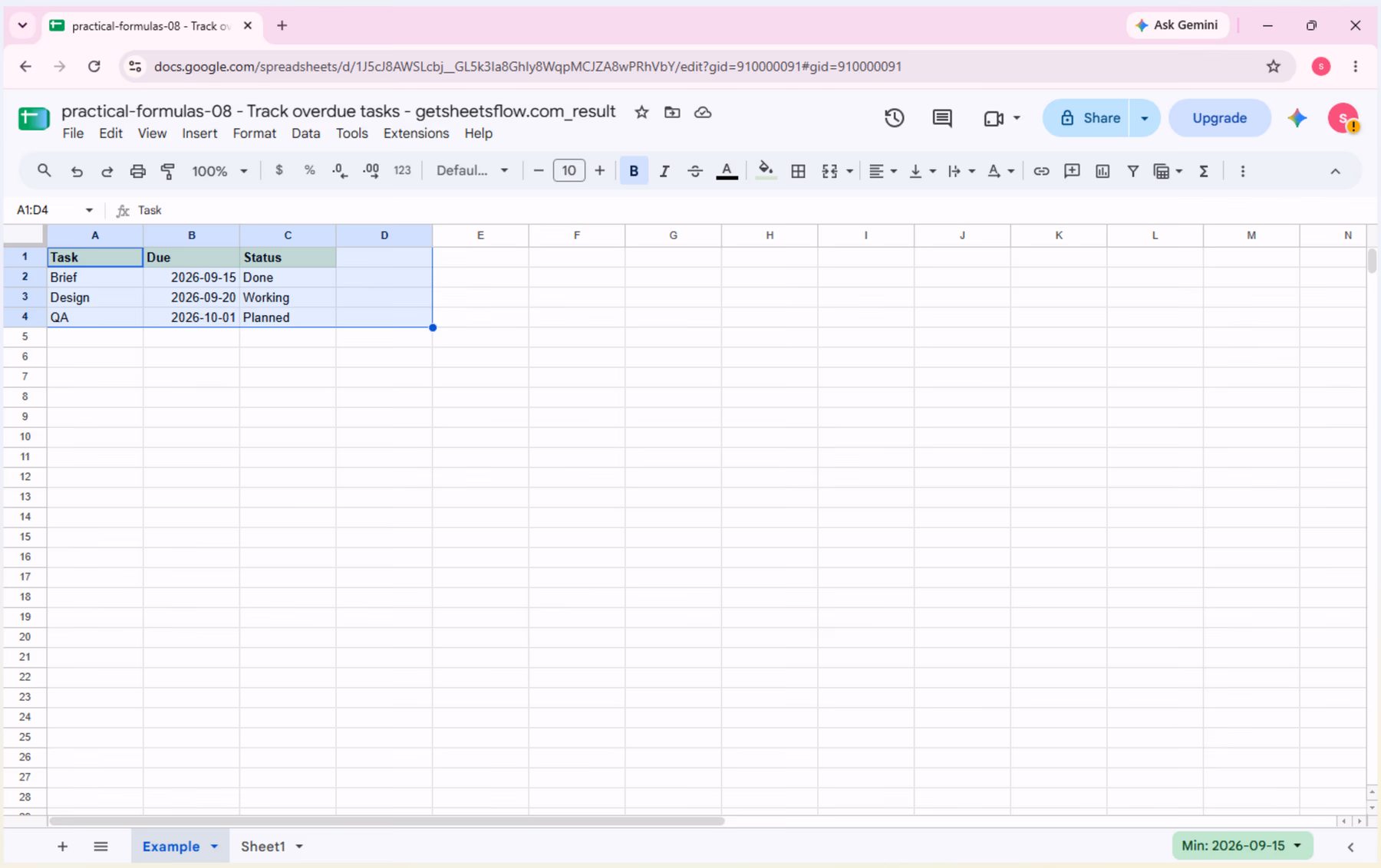Star the spreadsheet document
This screenshot has height=868, width=1381.
[x=641, y=112]
